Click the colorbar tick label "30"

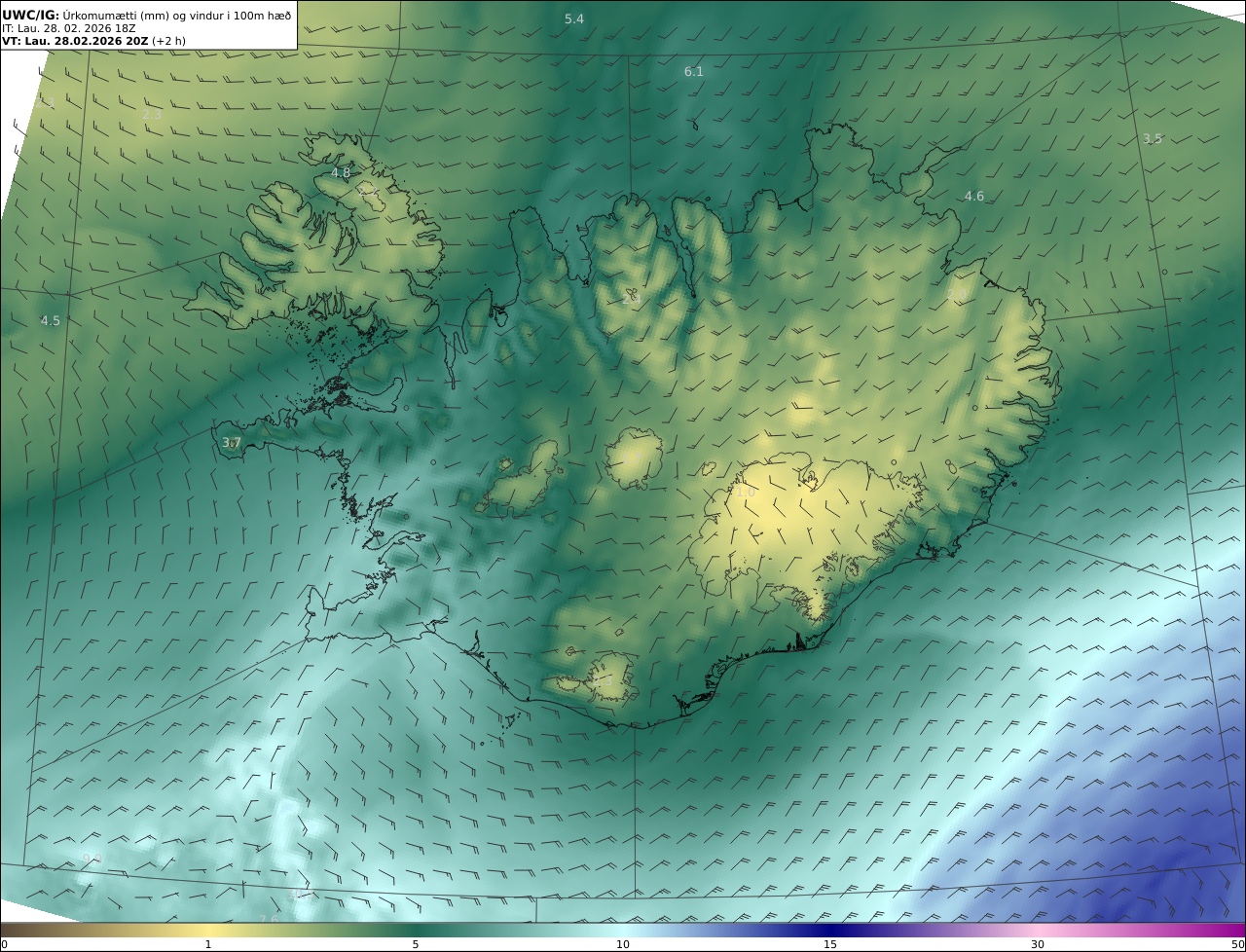tap(1038, 944)
